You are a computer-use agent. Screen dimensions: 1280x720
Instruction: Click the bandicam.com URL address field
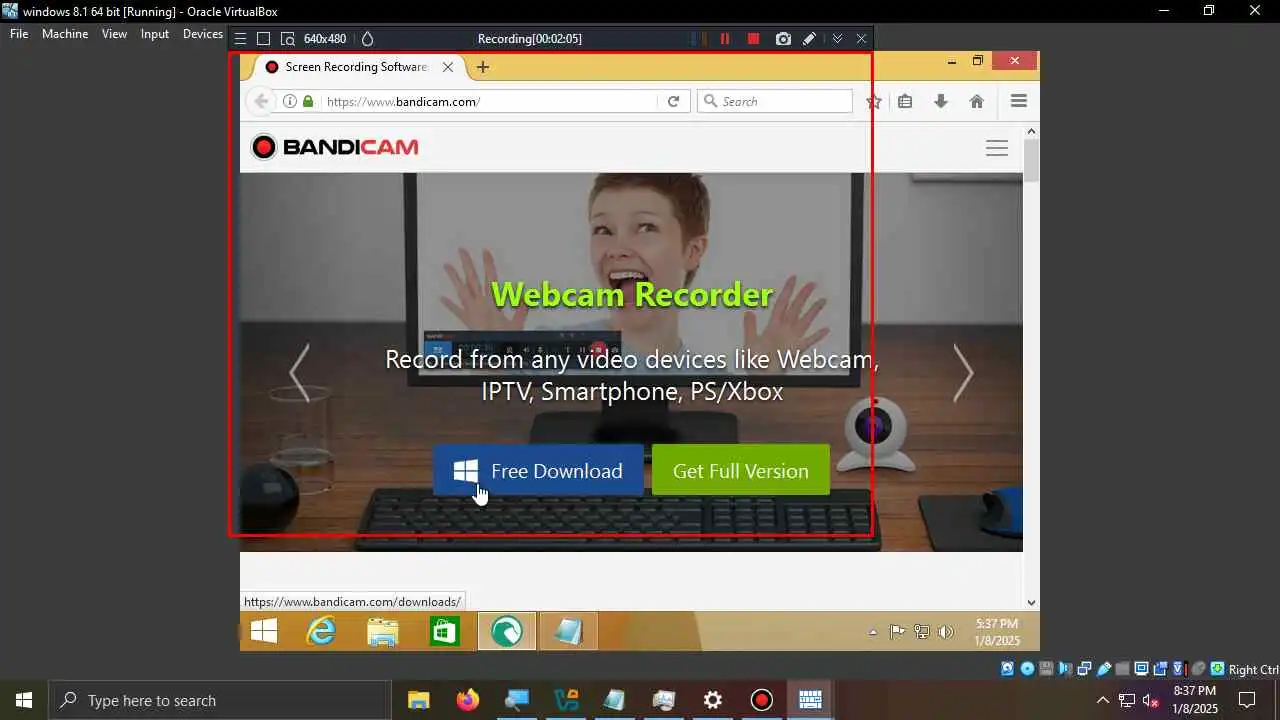coord(488,101)
